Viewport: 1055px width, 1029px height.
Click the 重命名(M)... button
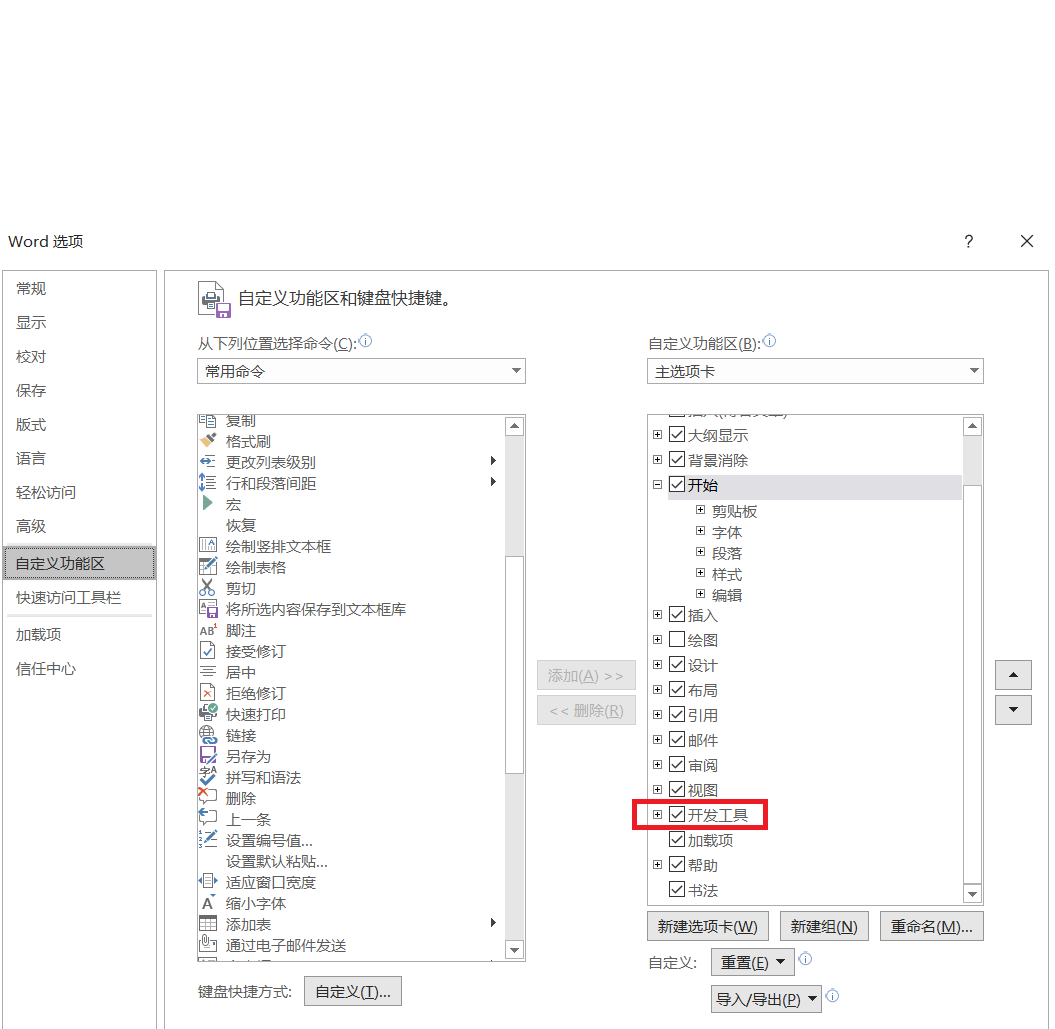[x=931, y=927]
